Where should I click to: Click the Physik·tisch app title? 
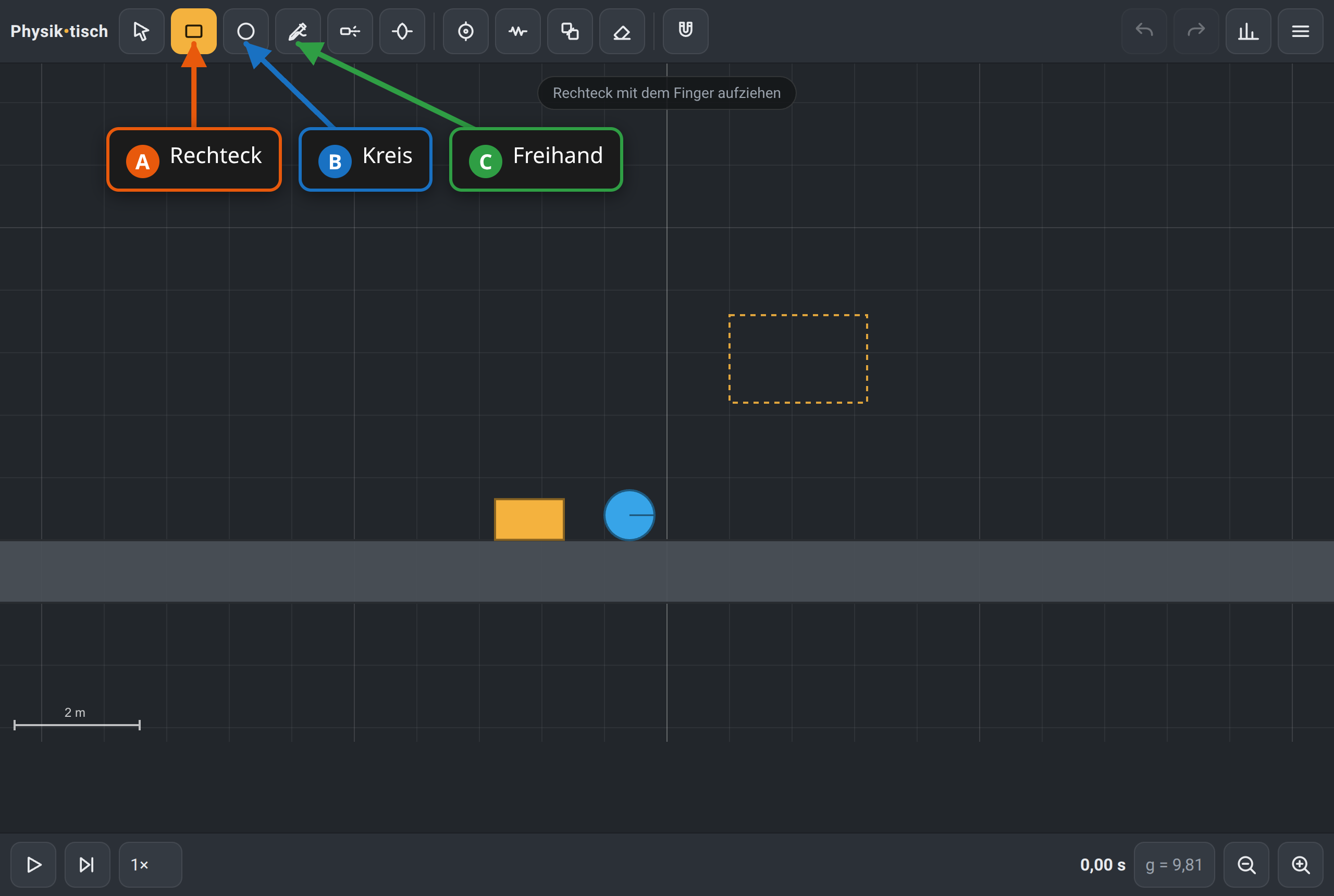pyautogui.click(x=59, y=31)
